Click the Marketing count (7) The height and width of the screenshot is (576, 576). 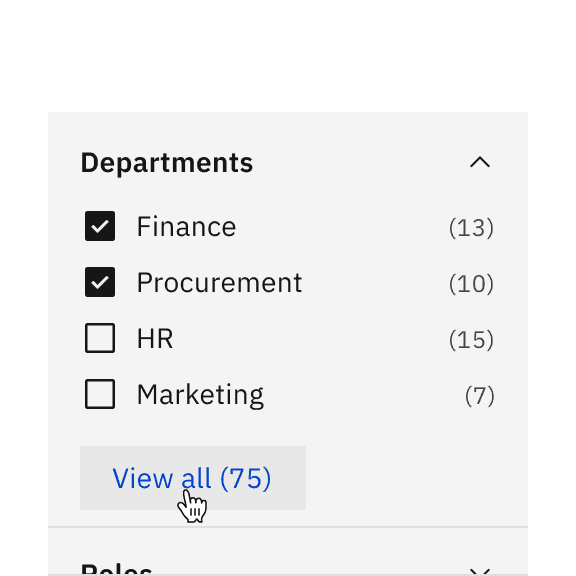[x=480, y=396]
